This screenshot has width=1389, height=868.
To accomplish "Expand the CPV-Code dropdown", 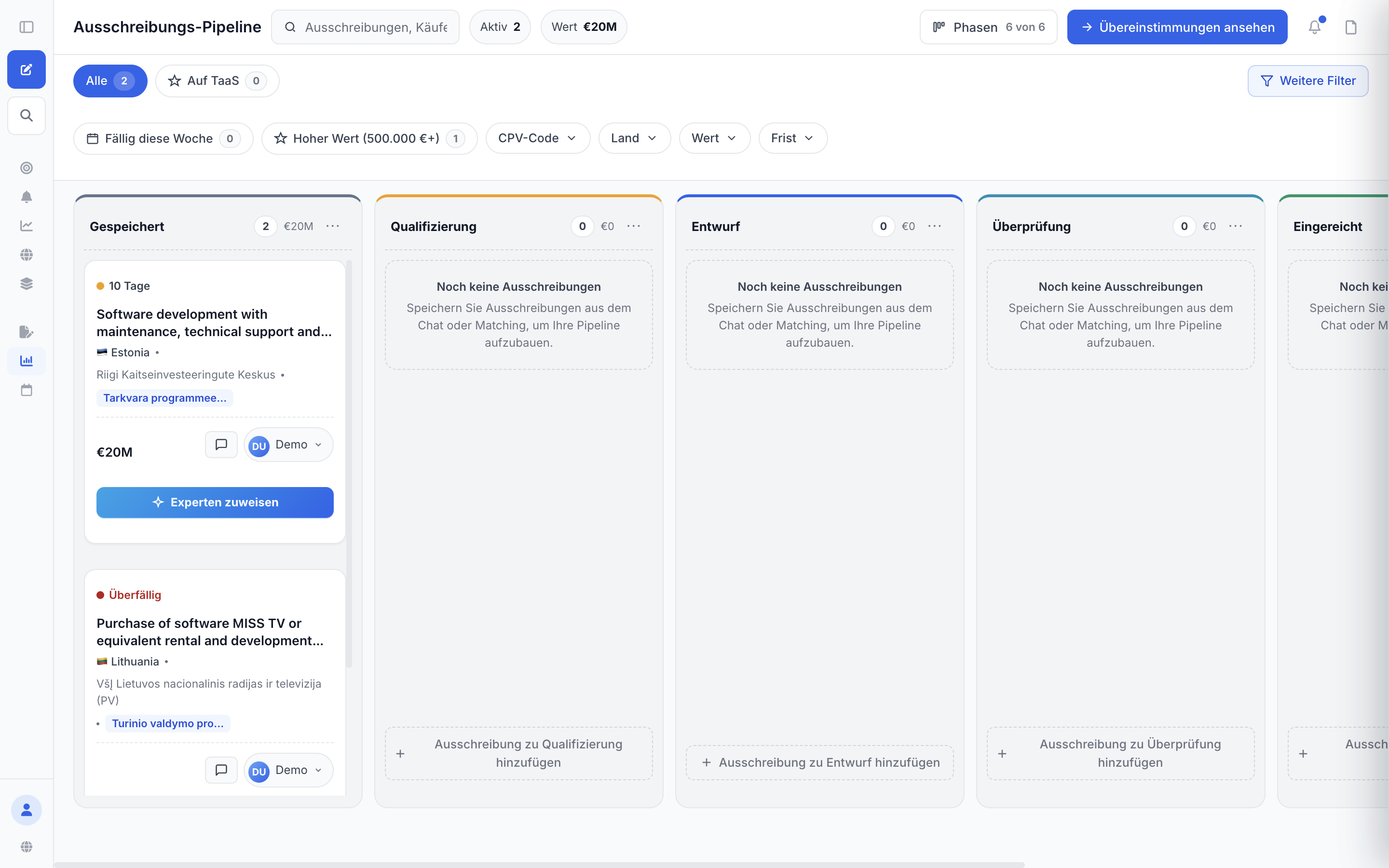I will [x=537, y=138].
